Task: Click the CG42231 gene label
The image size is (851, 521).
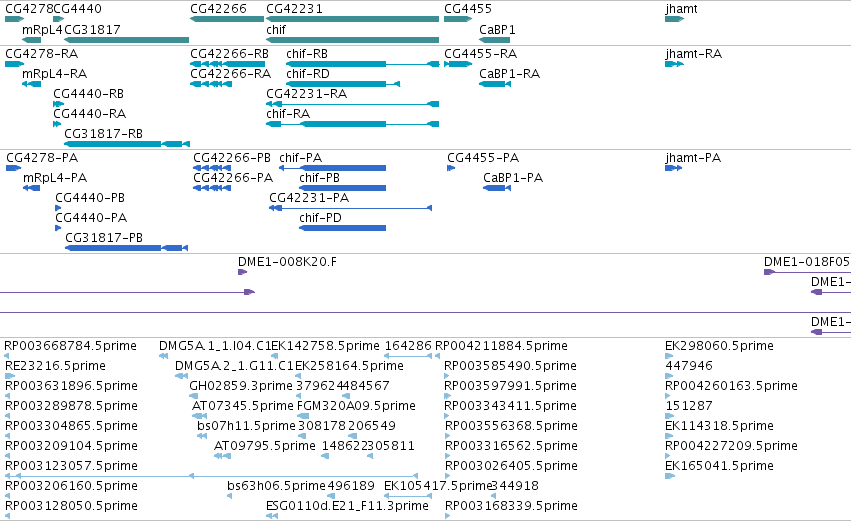Action: click(294, 9)
